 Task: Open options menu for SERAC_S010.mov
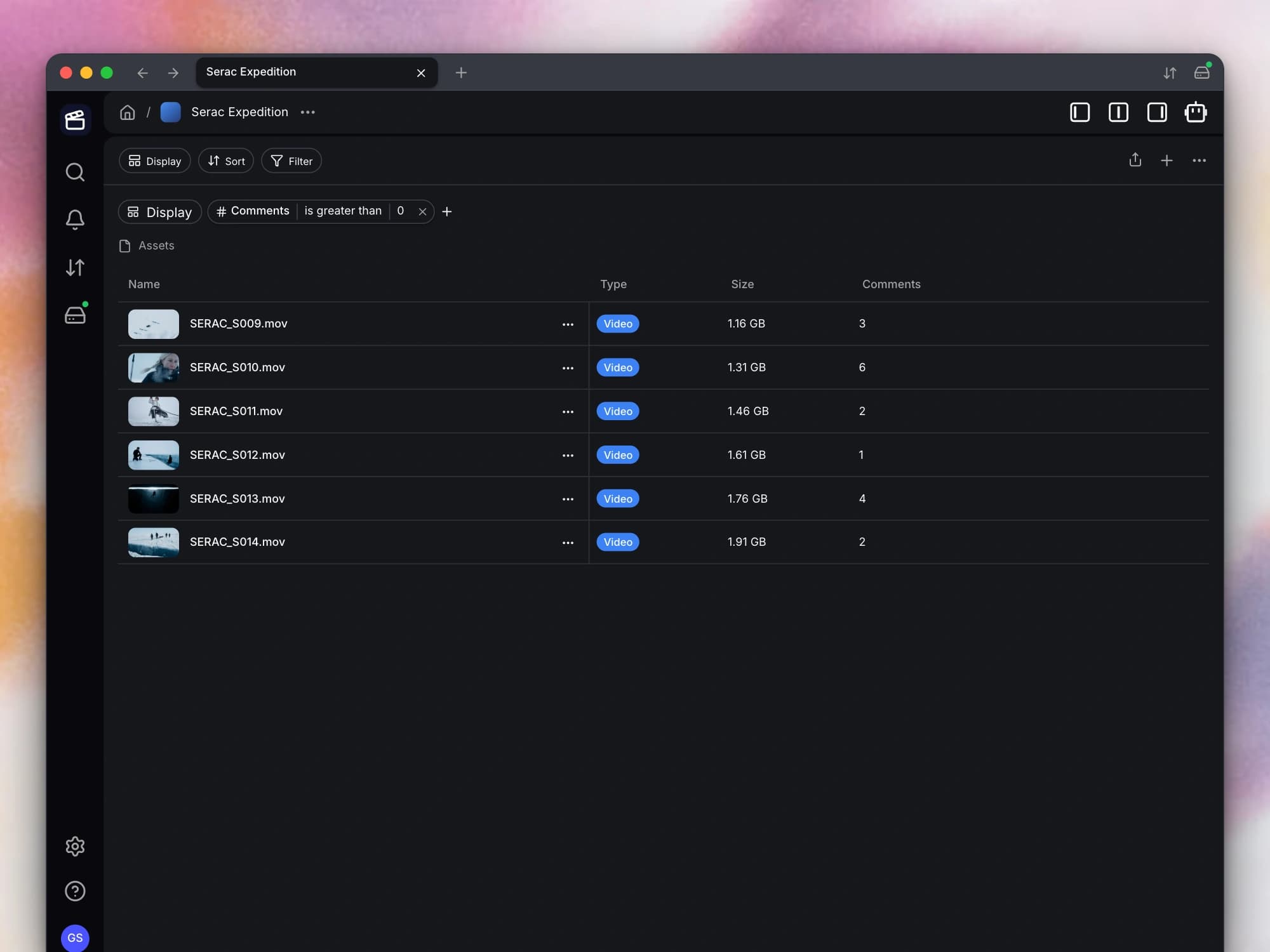click(x=568, y=368)
